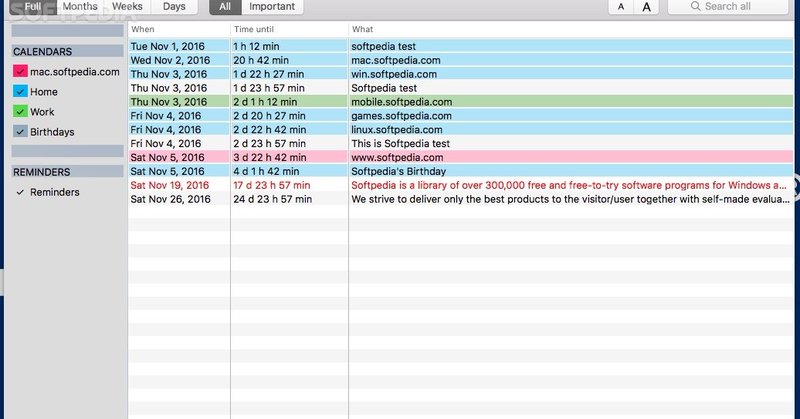
Task: Uncheck the Work calendar checkbox
Action: [20, 111]
